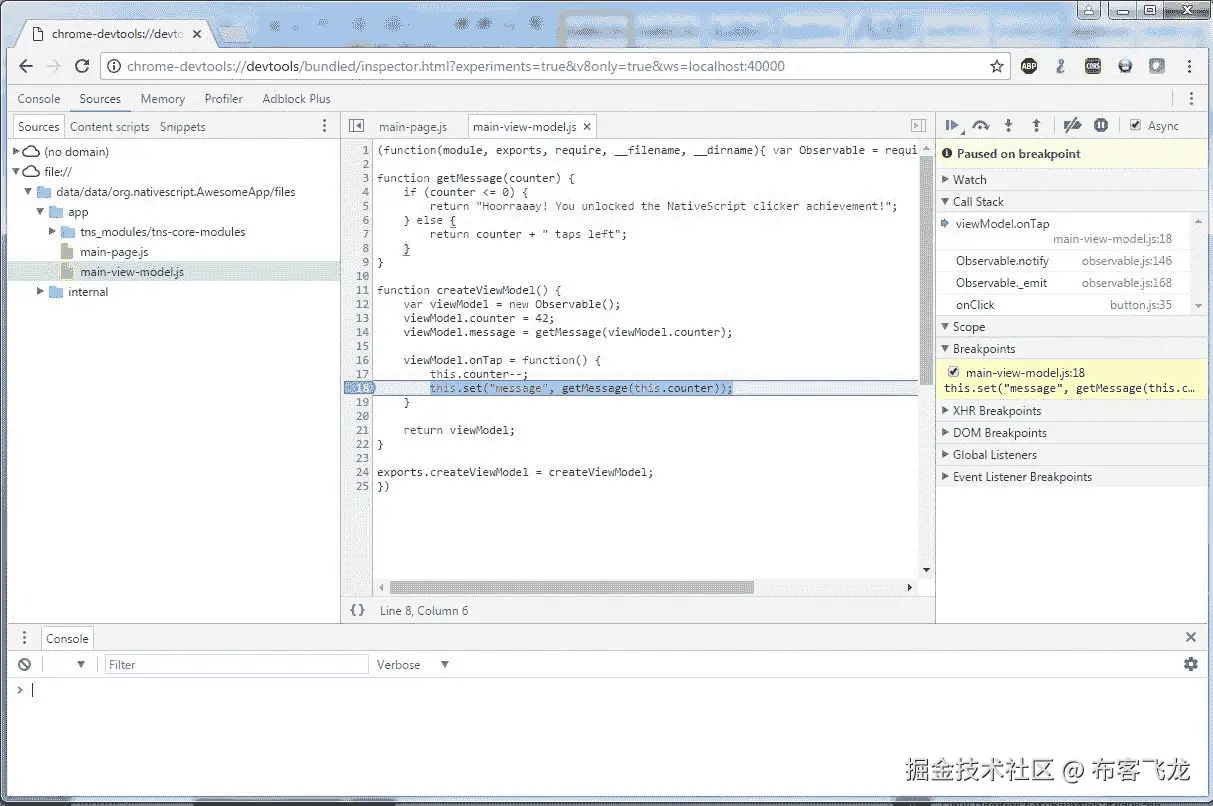
Task: Resume script execution in debugger
Action: click(951, 126)
